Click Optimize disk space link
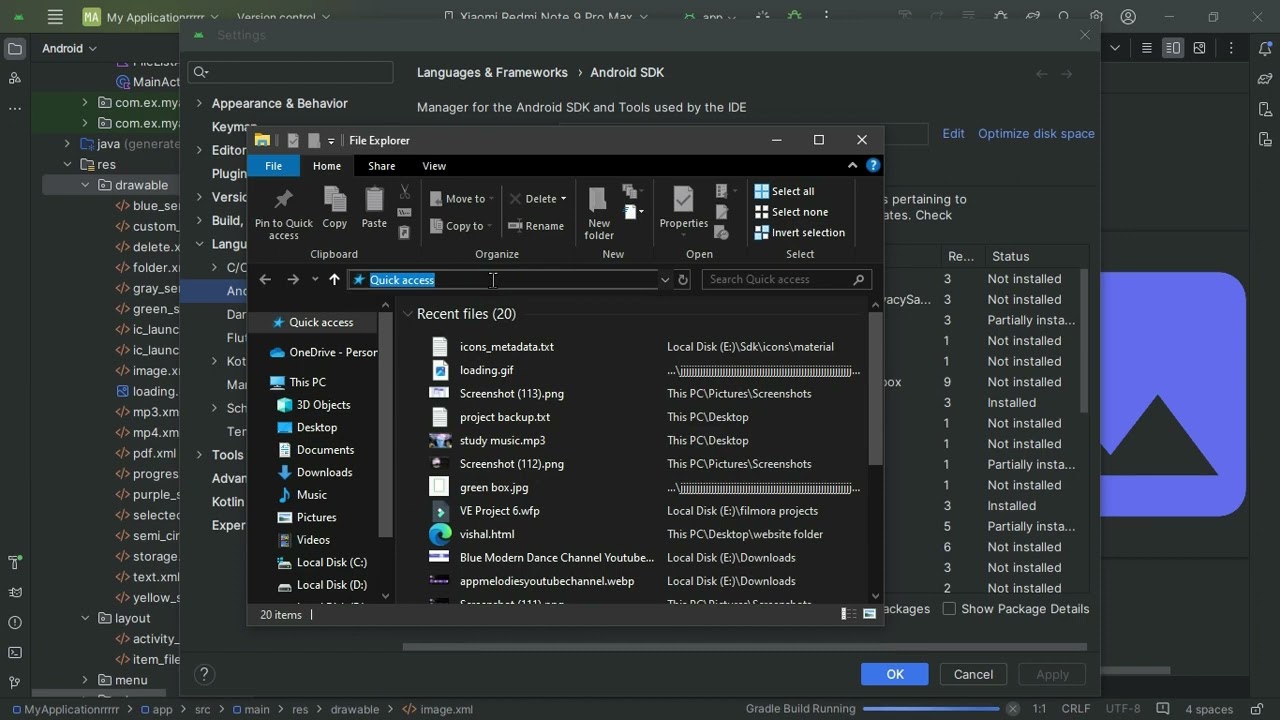Viewport: 1280px width, 720px height. click(1036, 134)
